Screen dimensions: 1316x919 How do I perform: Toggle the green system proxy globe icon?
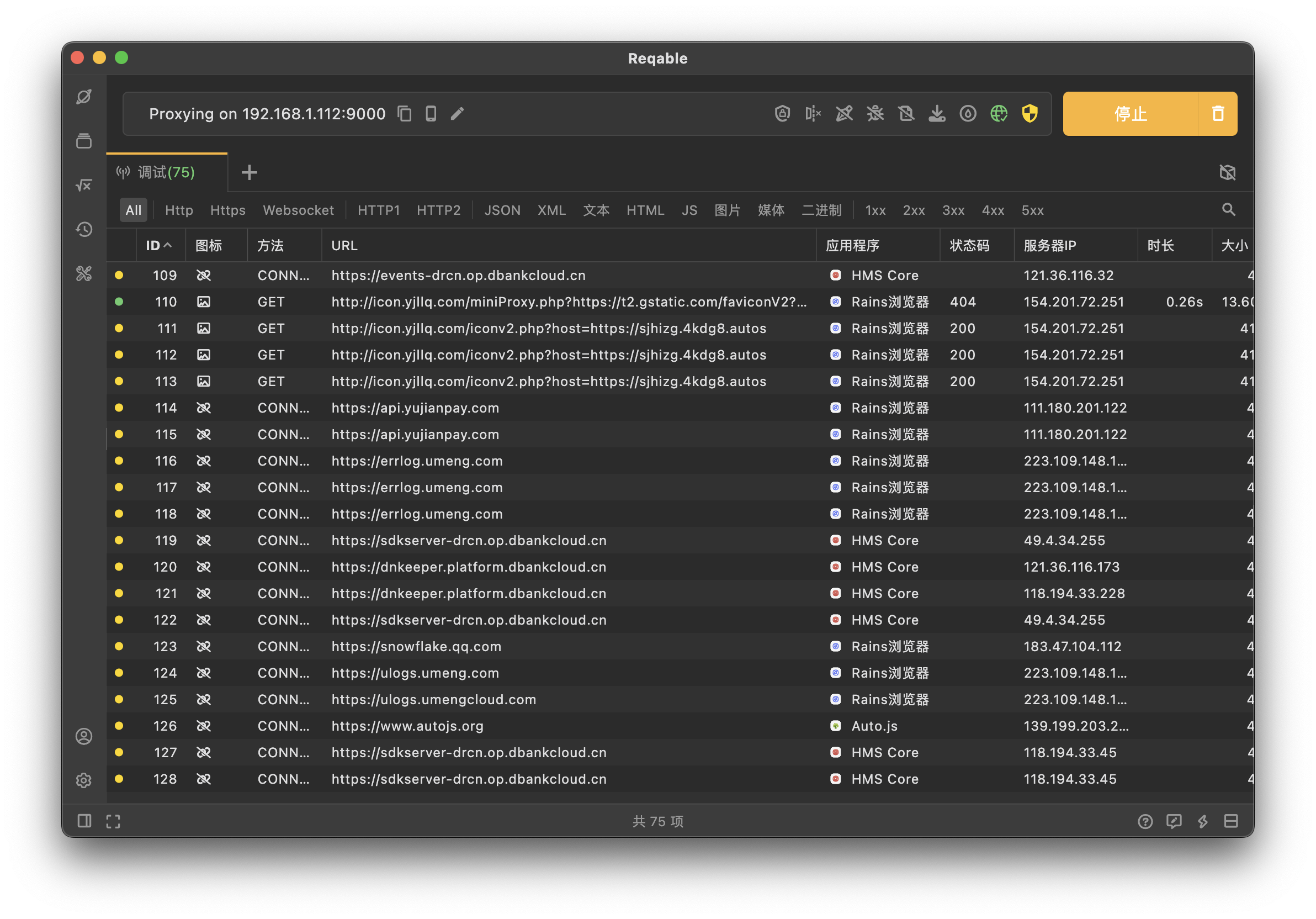[999, 114]
